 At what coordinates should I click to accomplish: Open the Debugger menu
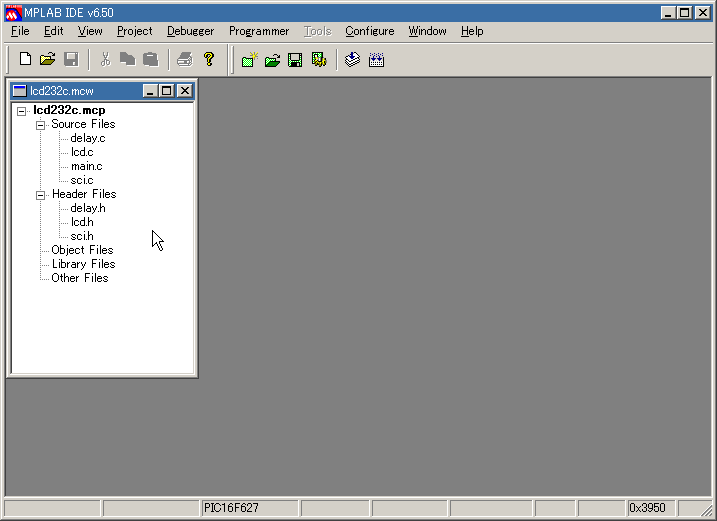(x=190, y=31)
